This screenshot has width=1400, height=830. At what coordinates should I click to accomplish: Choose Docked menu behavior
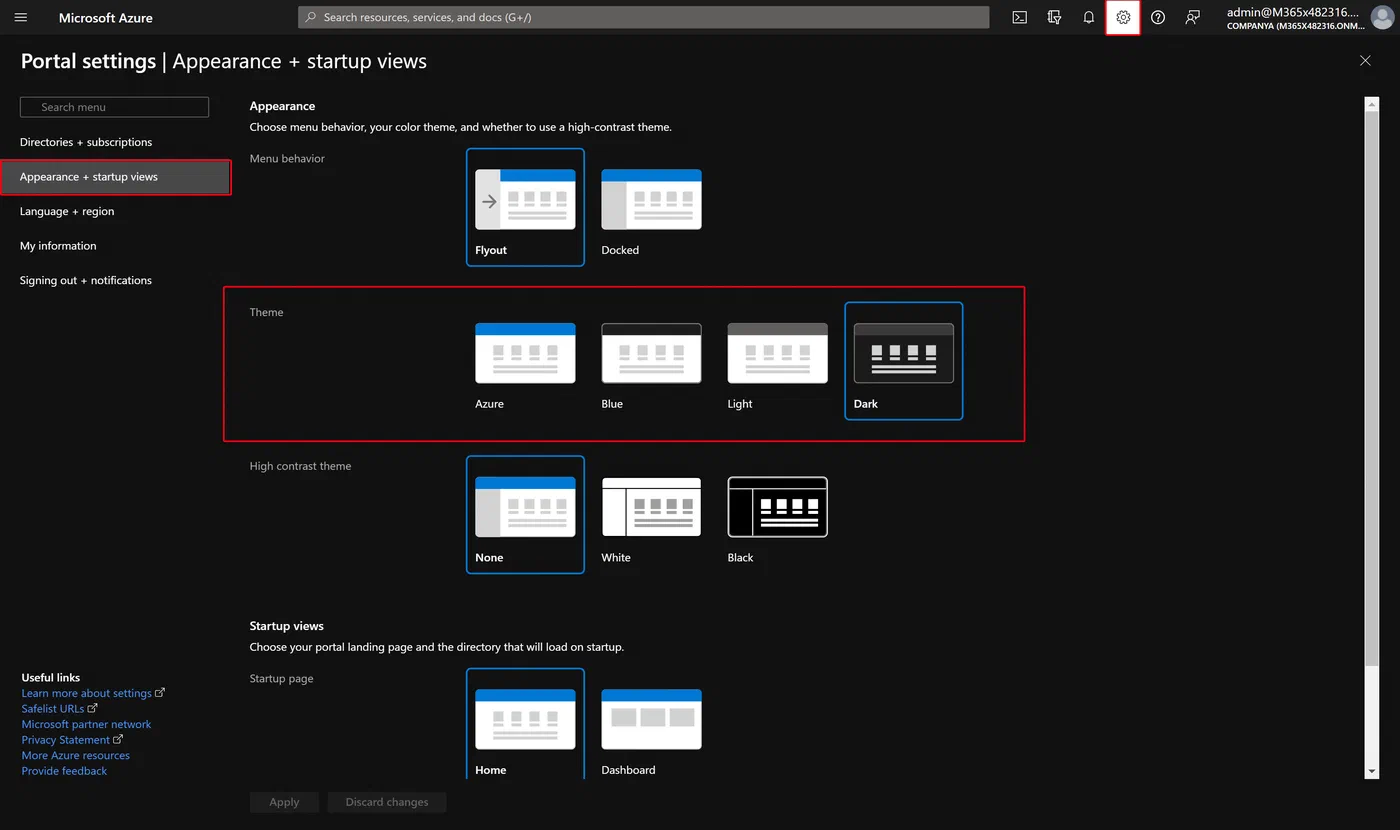point(651,207)
